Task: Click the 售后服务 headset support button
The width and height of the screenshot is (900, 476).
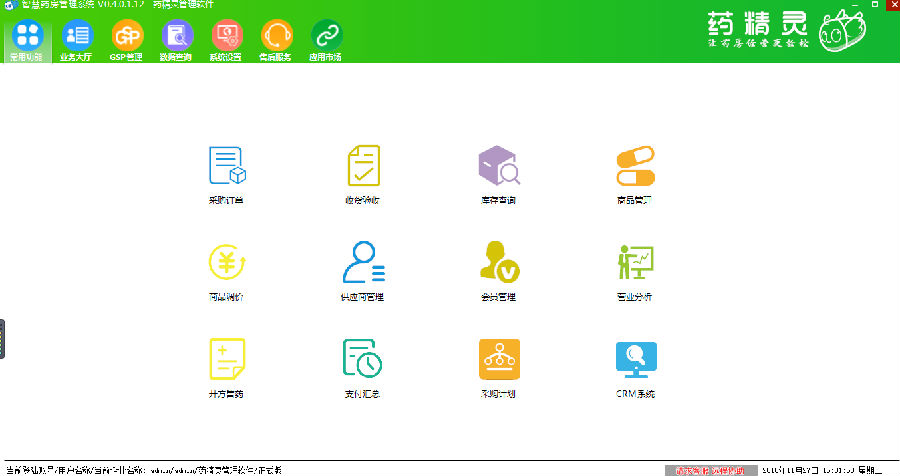Action: (x=276, y=38)
